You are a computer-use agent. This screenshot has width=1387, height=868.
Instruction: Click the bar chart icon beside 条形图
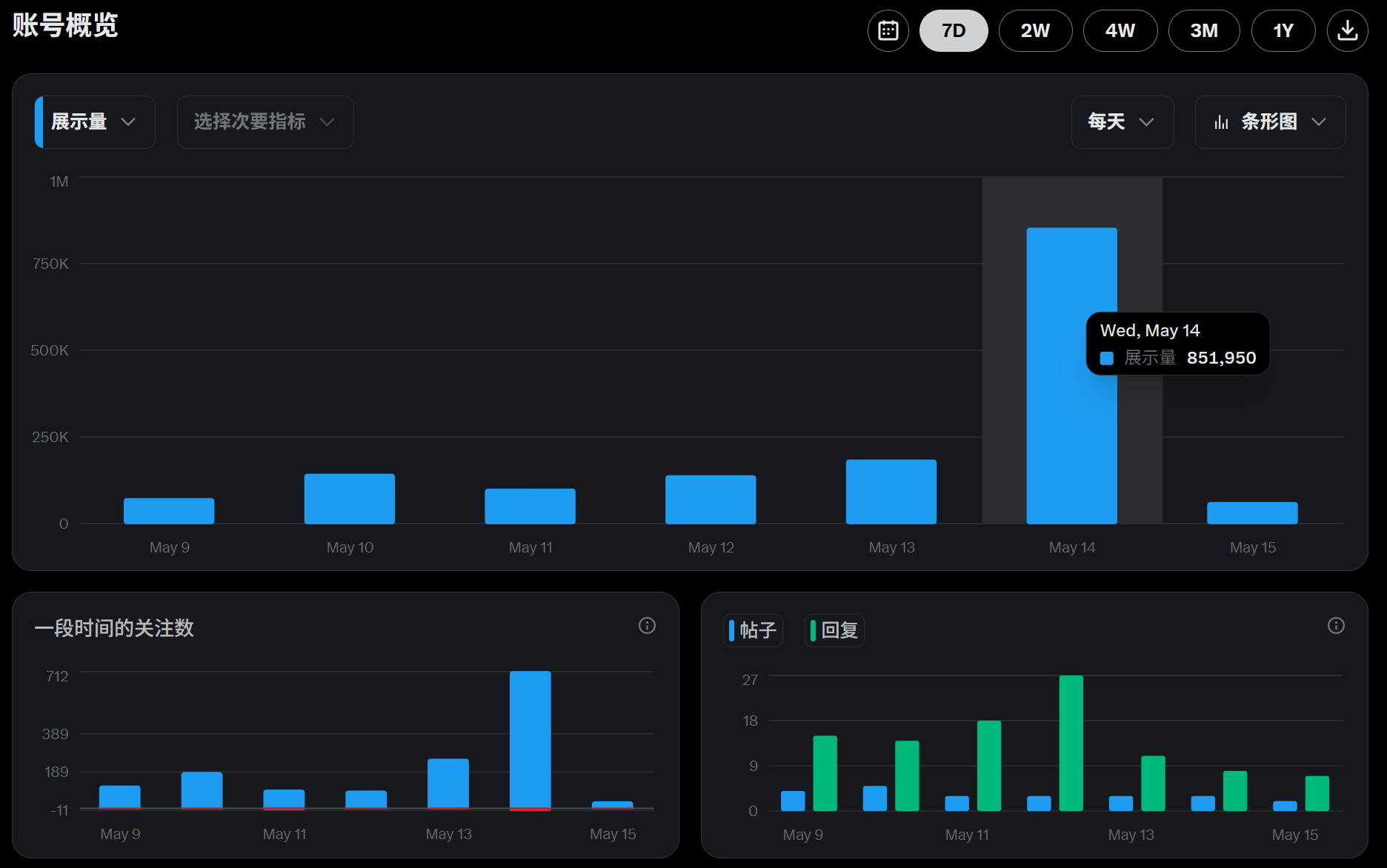(x=1221, y=122)
